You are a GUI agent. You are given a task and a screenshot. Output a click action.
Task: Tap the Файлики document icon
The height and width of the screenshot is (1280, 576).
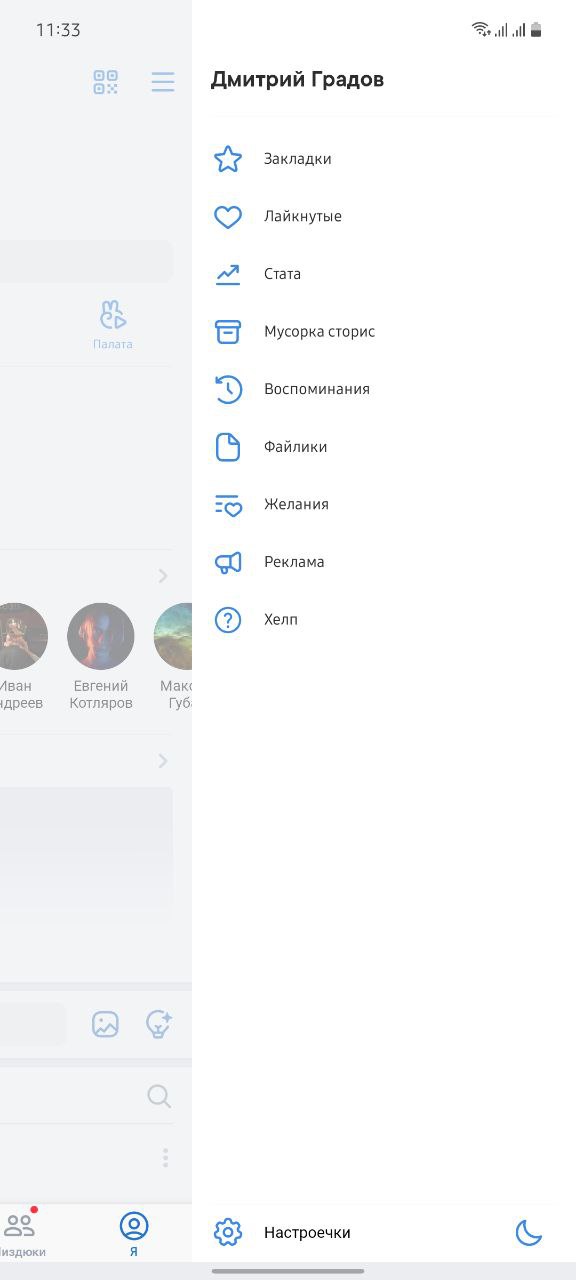(x=228, y=447)
